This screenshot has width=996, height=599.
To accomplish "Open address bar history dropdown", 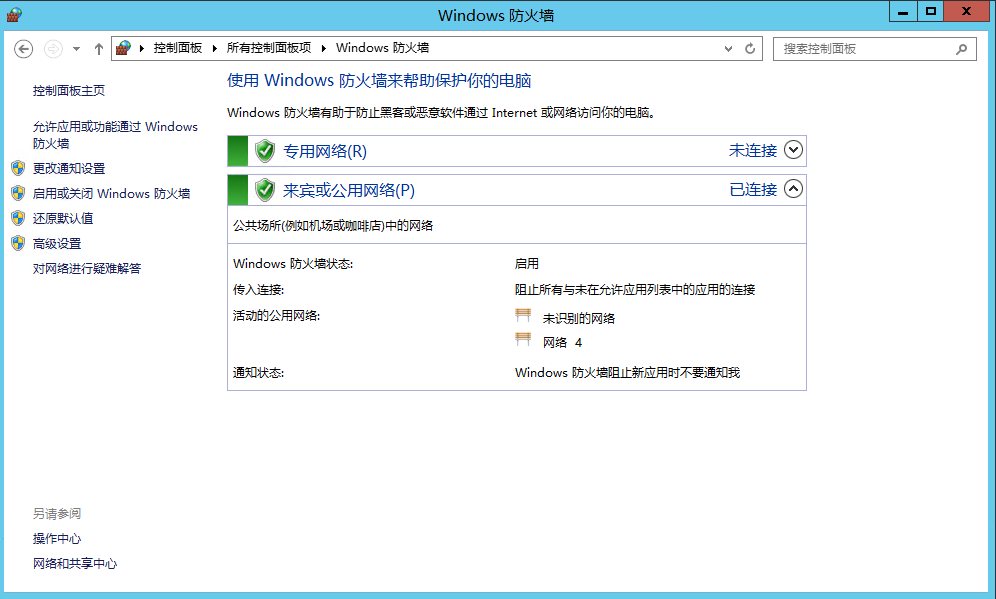I will click(729, 49).
